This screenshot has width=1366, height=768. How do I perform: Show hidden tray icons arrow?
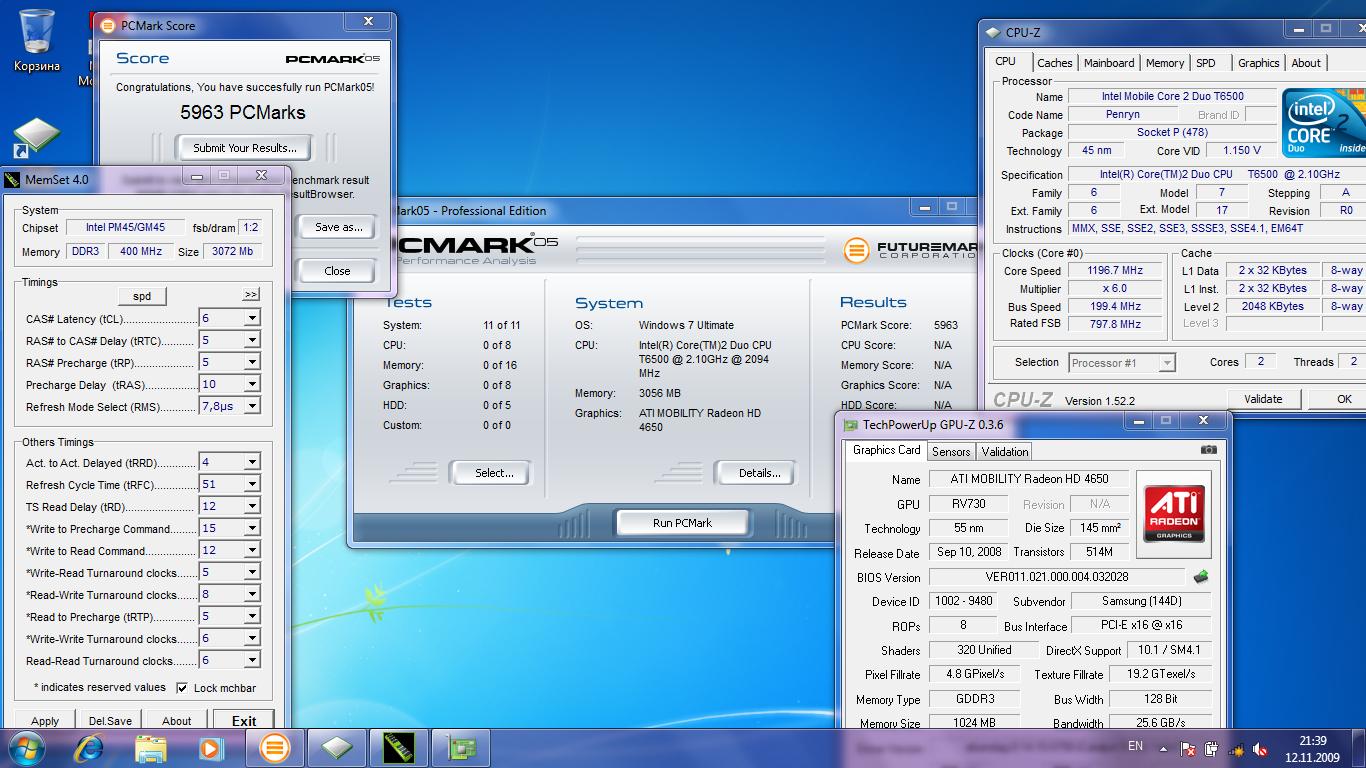(1165, 747)
